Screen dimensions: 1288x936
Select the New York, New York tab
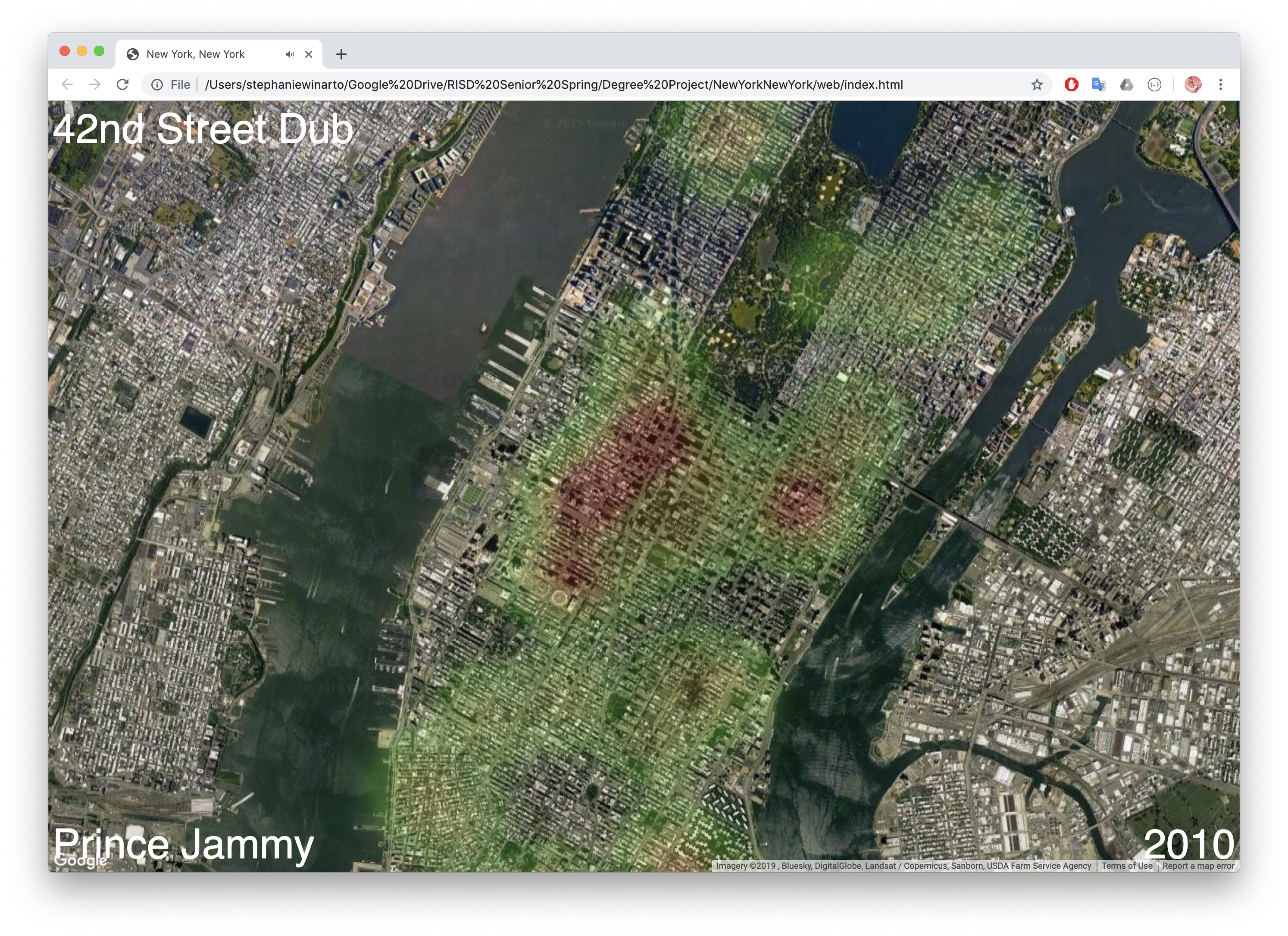click(x=195, y=54)
